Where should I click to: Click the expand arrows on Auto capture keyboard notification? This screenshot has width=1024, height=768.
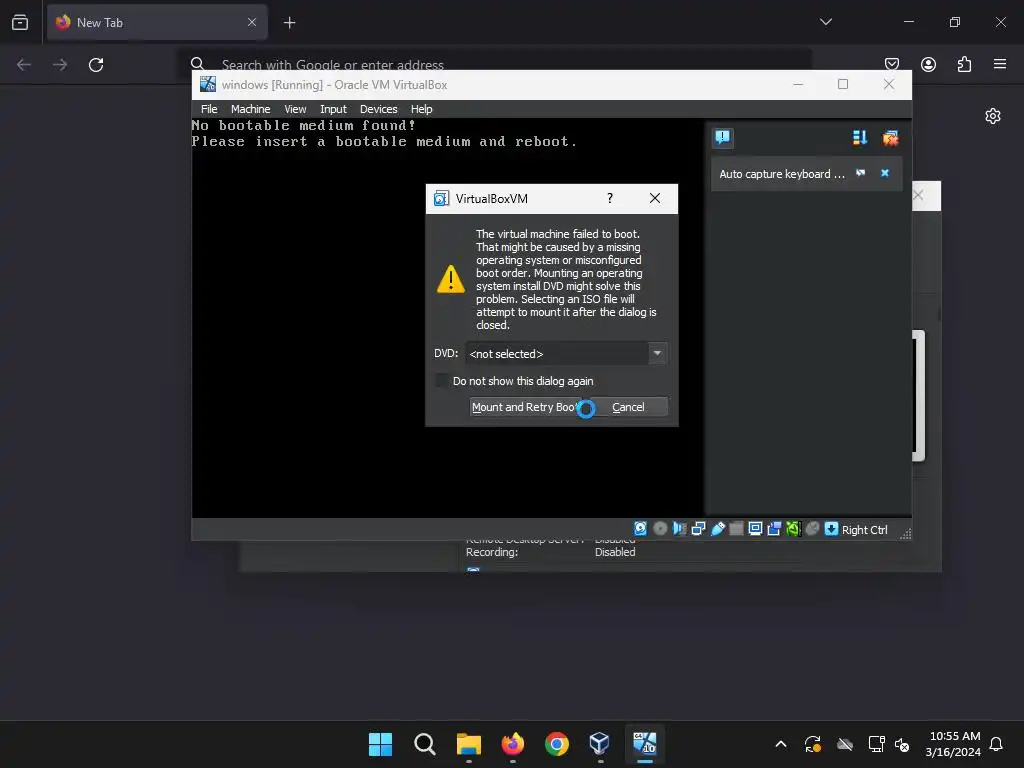coord(860,173)
